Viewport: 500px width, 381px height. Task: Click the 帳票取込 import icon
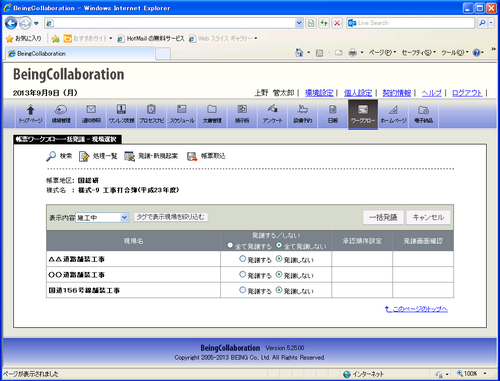pos(192,156)
